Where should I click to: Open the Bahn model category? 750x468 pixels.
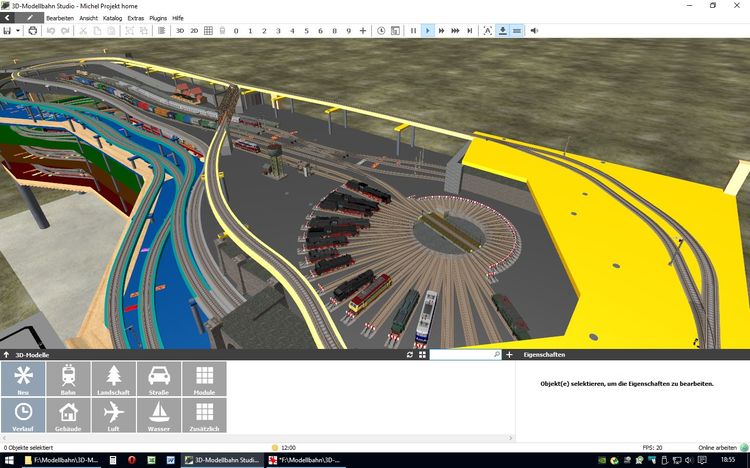pyautogui.click(x=69, y=378)
